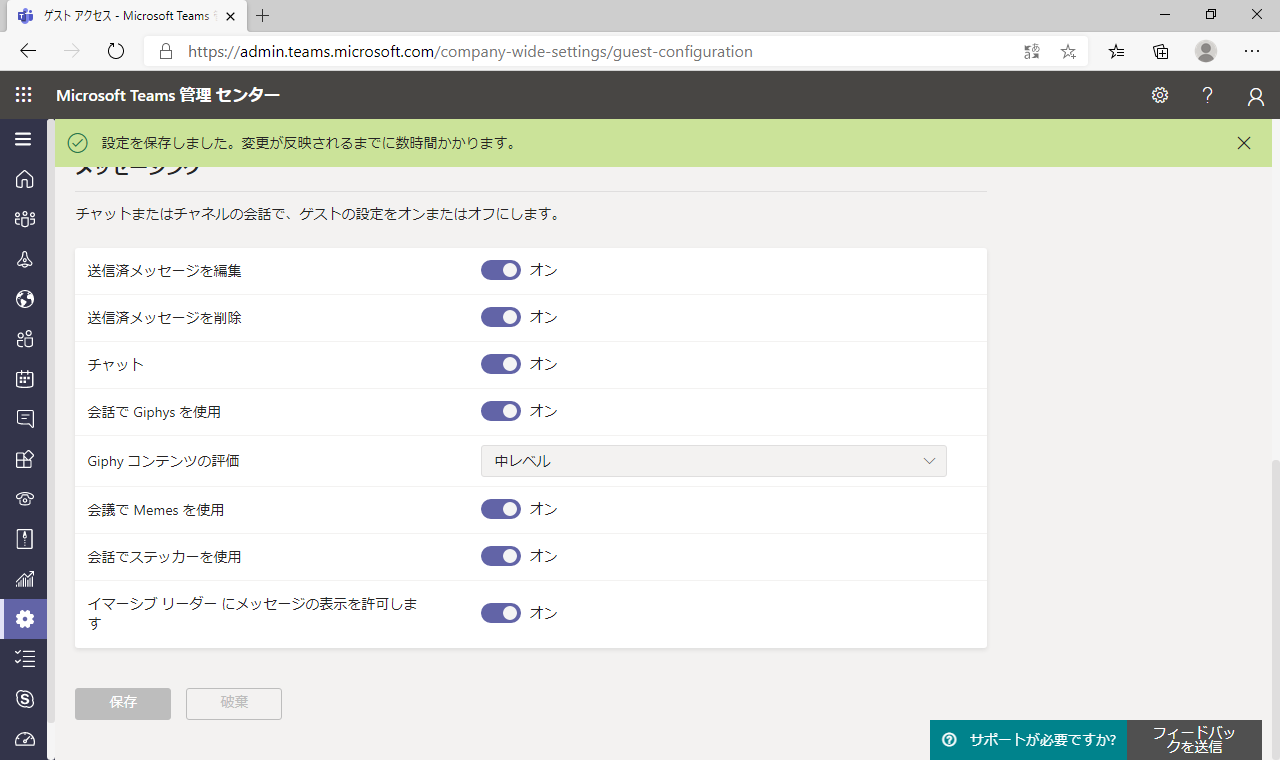Open the Call quality dashboard gauge icon

pos(25,739)
